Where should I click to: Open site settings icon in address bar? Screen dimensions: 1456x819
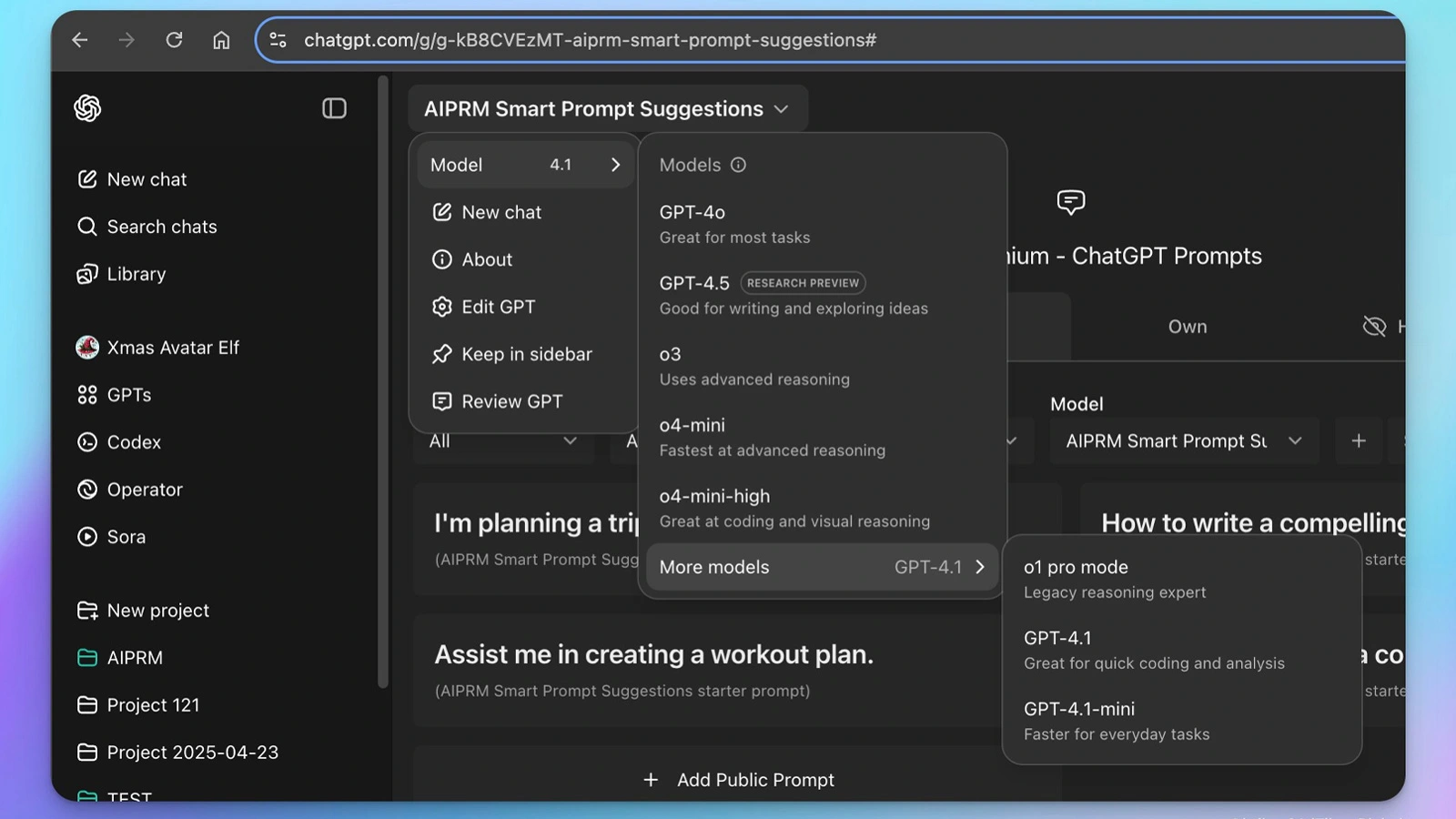point(278,40)
